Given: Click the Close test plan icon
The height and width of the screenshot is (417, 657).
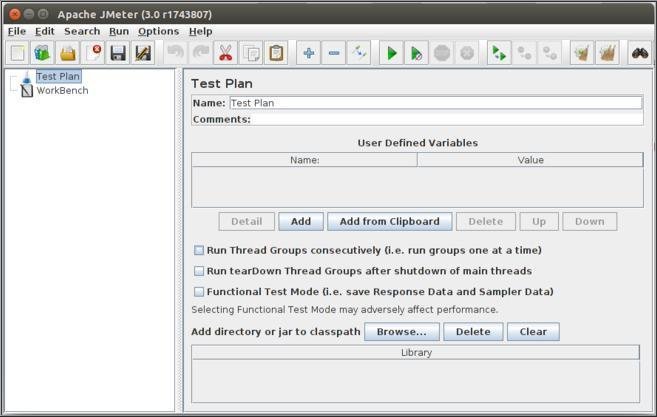Looking at the screenshot, I should click(x=93, y=53).
